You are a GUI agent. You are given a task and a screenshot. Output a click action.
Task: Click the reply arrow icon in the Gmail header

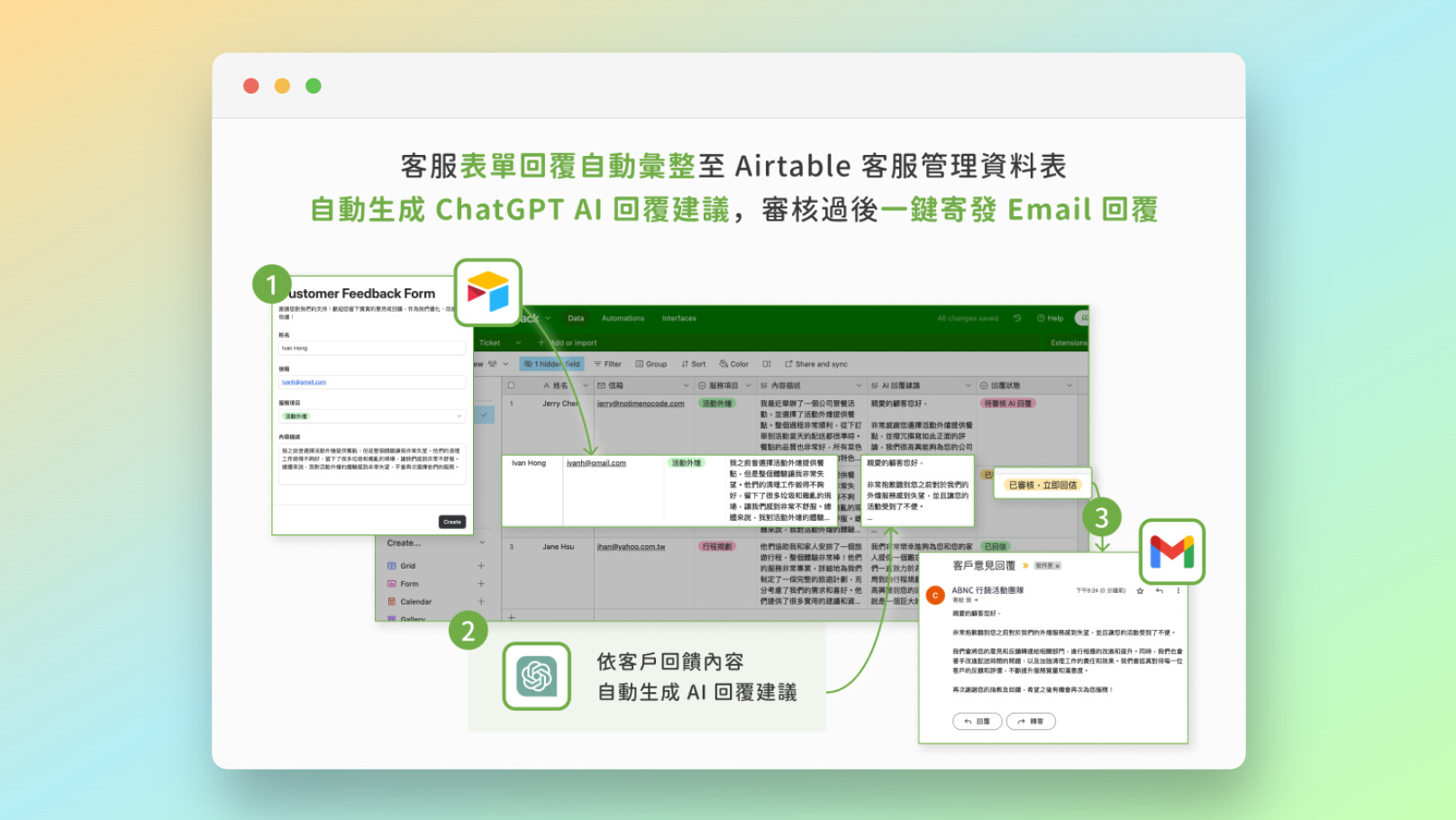tap(1160, 591)
